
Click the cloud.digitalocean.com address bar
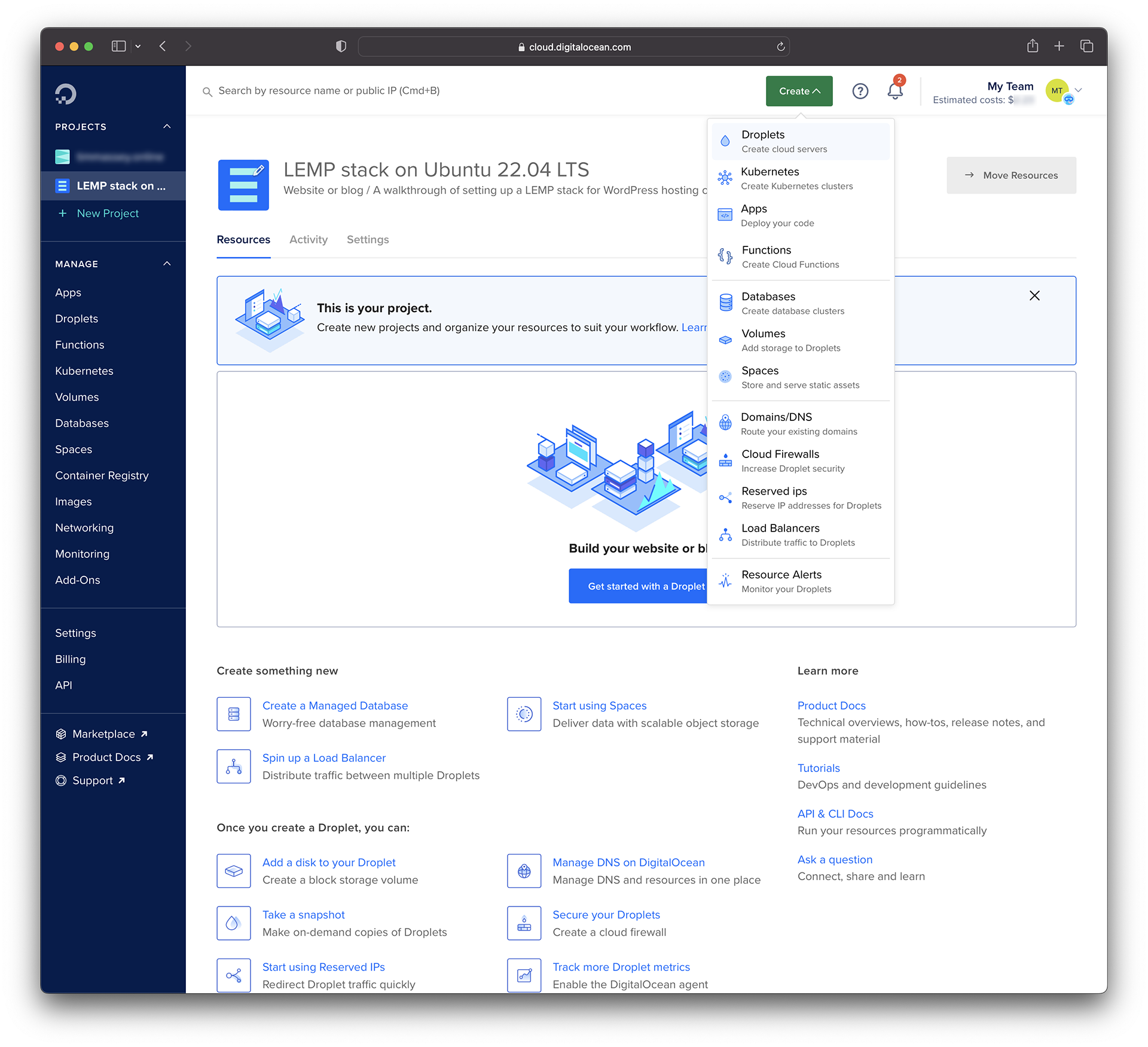(x=573, y=47)
